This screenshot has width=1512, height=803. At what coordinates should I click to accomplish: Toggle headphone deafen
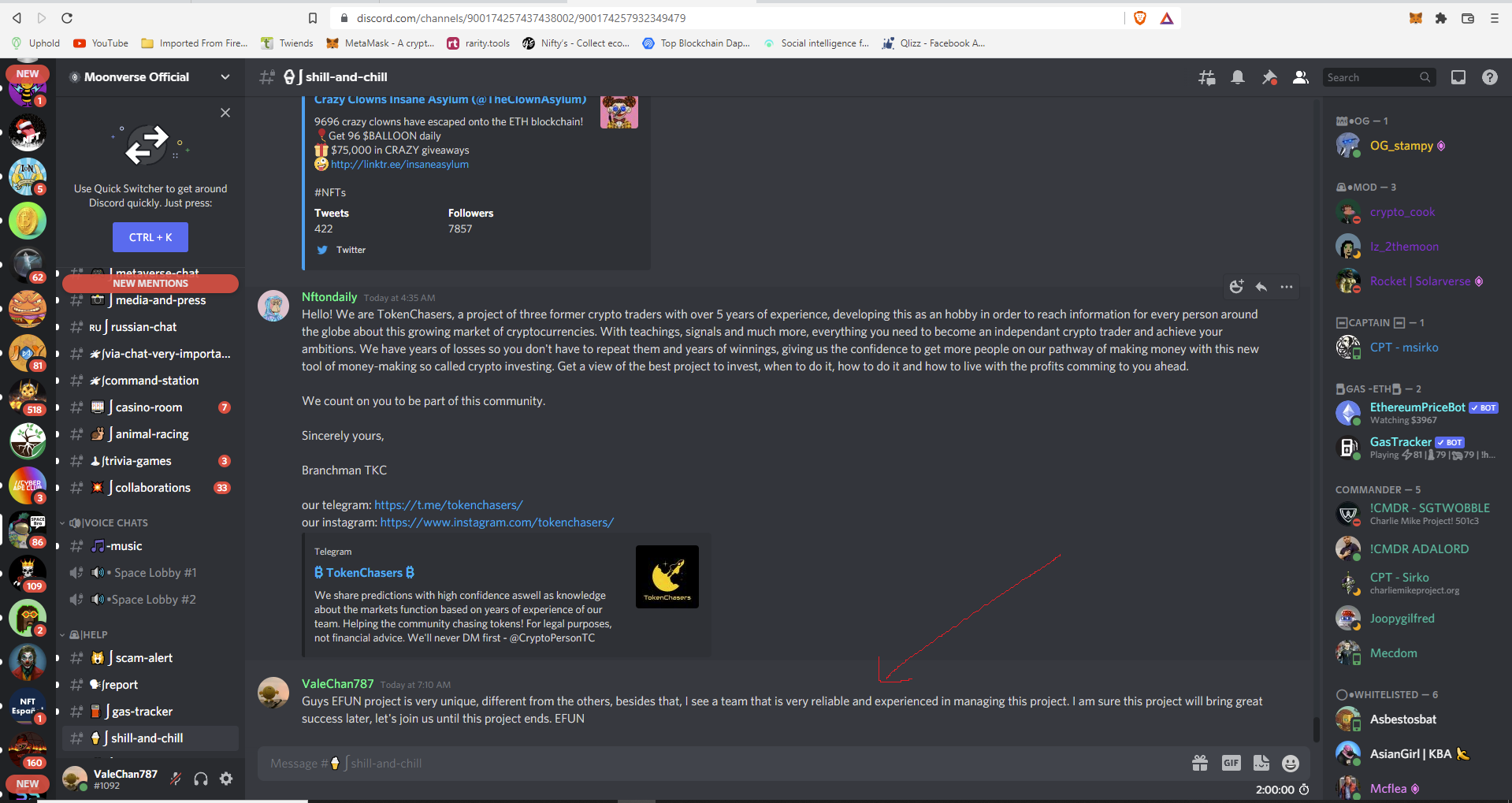(x=201, y=779)
